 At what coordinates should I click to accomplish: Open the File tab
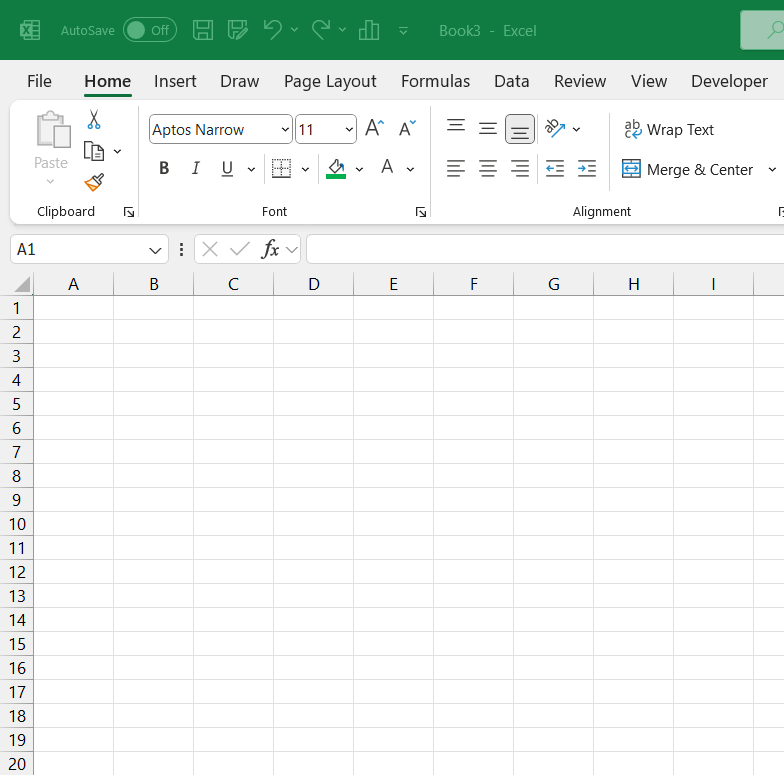coord(39,81)
